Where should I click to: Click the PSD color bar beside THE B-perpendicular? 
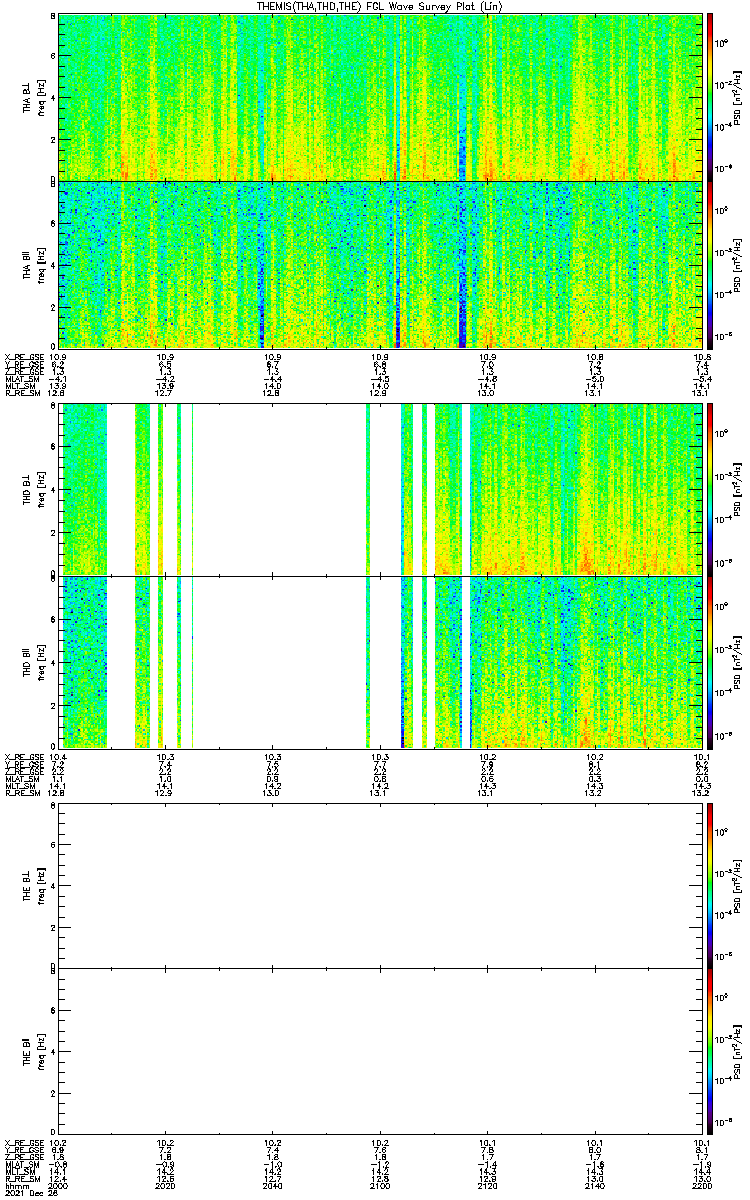710,884
